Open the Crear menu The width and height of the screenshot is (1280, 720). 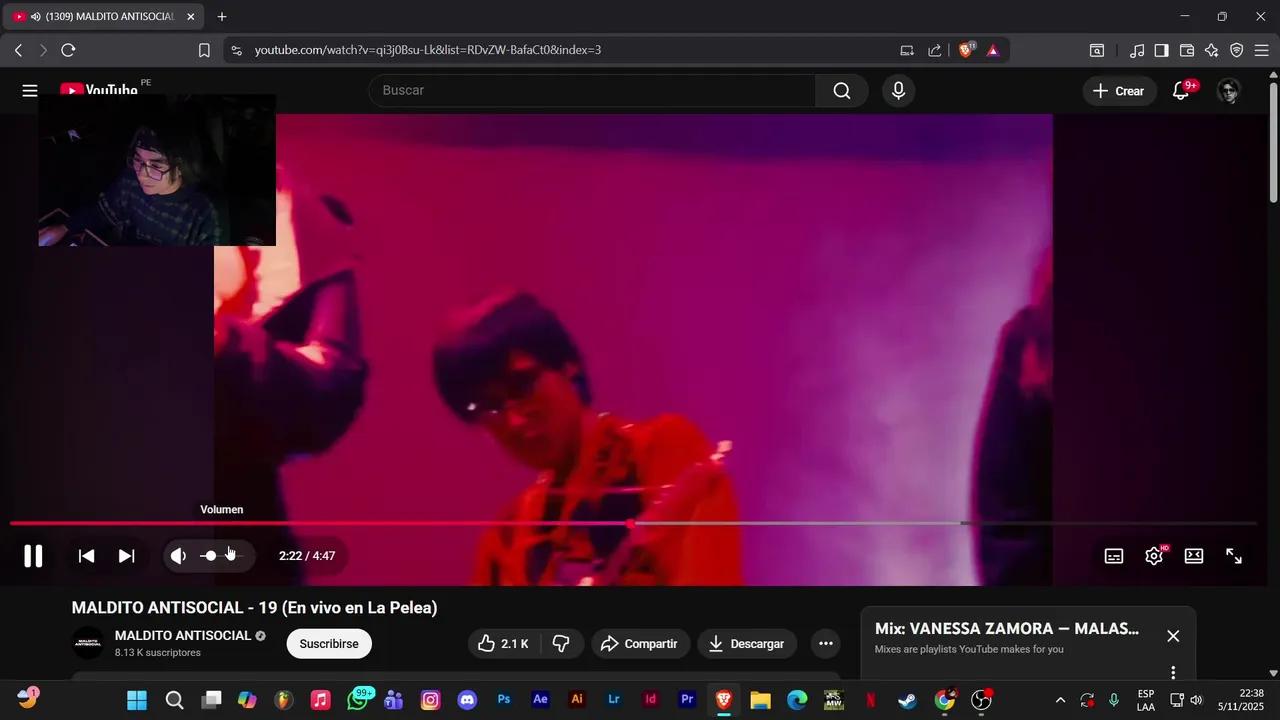pyautogui.click(x=1118, y=91)
